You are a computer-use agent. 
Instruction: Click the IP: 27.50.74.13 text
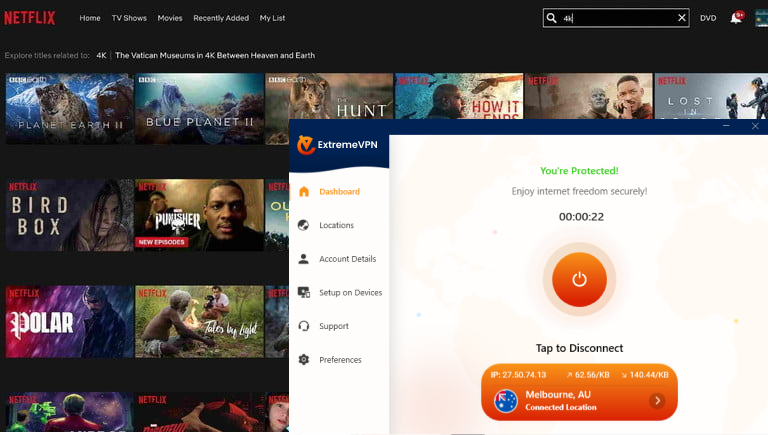[x=518, y=375]
